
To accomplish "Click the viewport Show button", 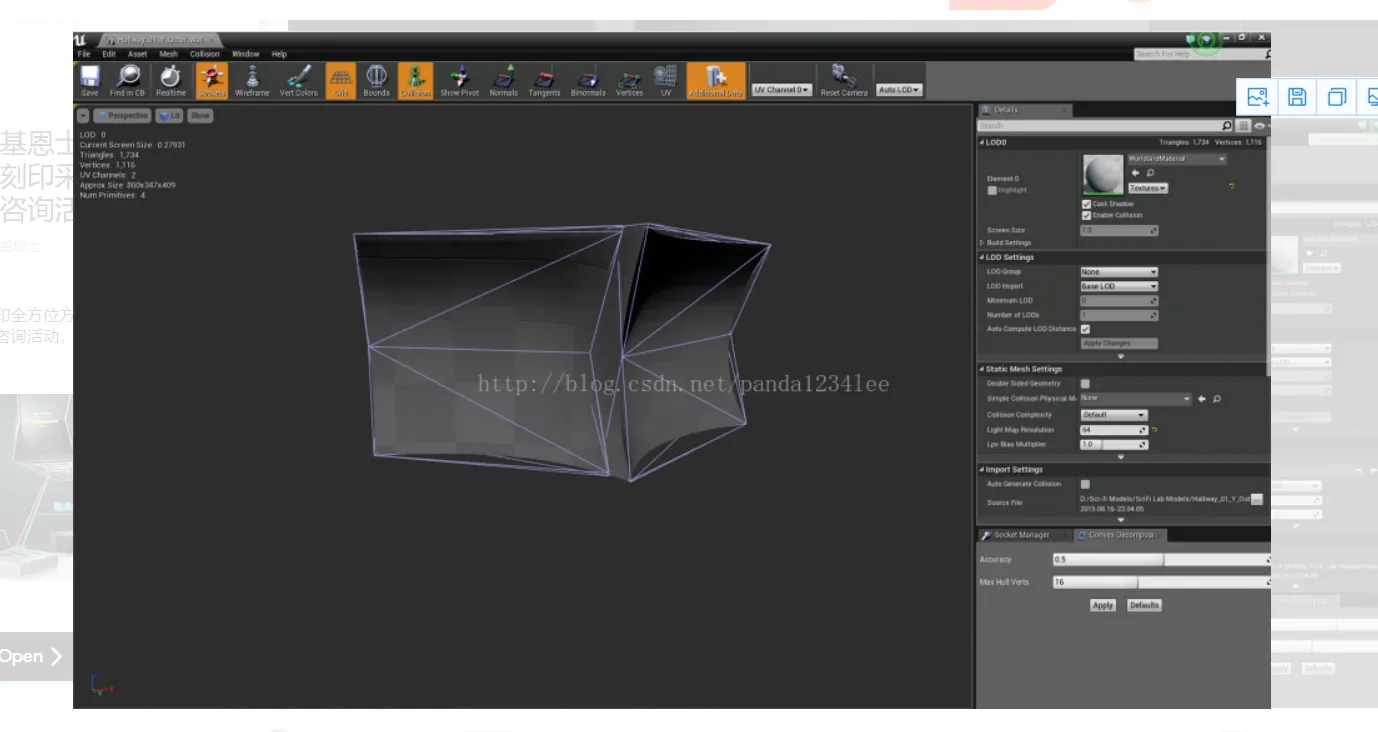I will [x=200, y=116].
